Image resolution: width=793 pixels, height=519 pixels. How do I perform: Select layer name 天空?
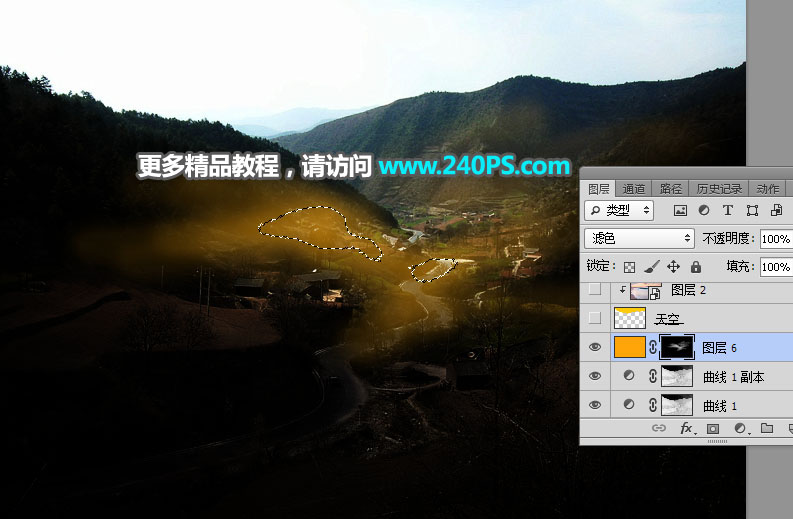tap(668, 319)
